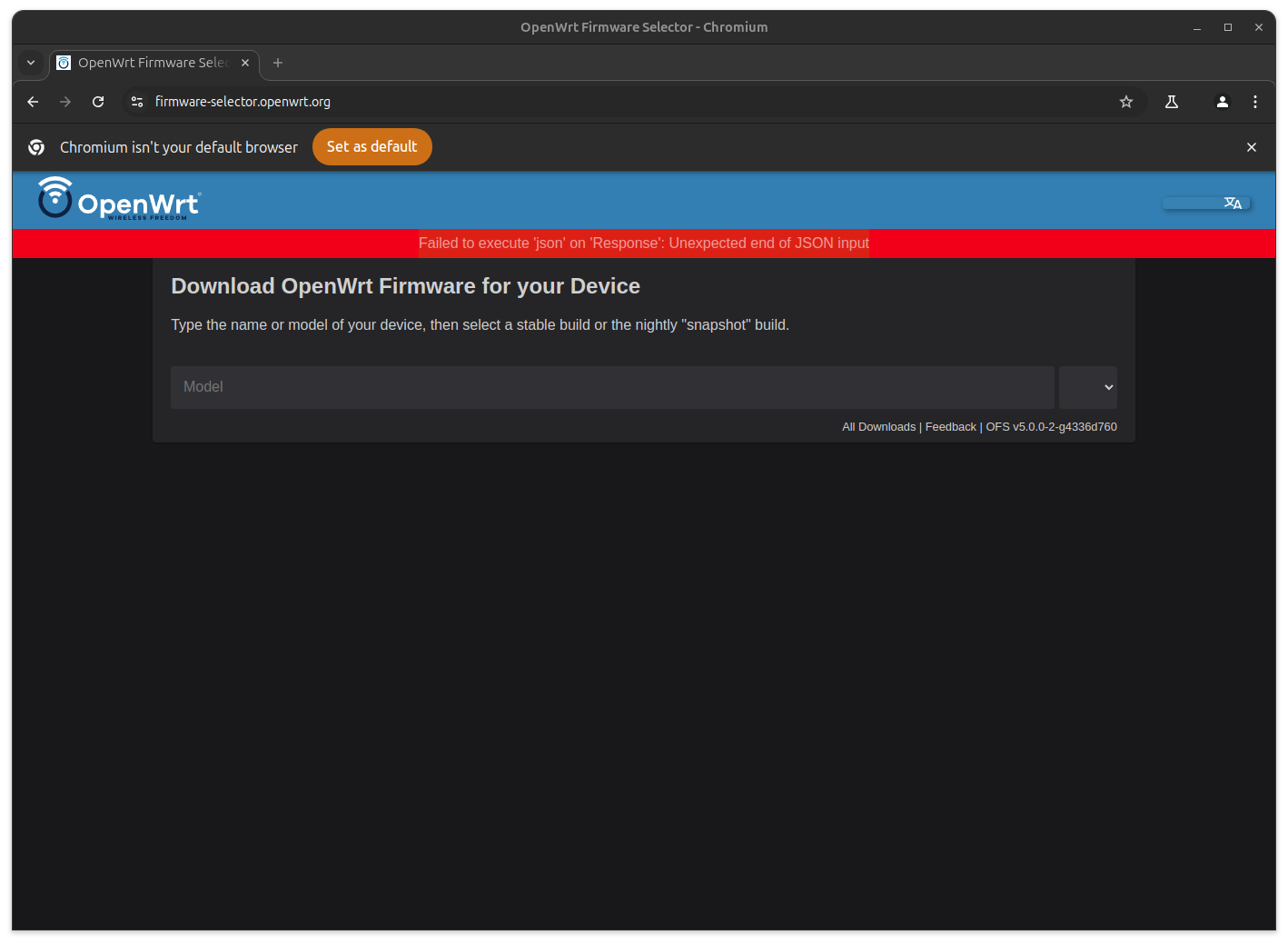Dismiss the default browser notification bar
Image resolution: width=1288 pixels, height=945 pixels.
click(x=1252, y=147)
